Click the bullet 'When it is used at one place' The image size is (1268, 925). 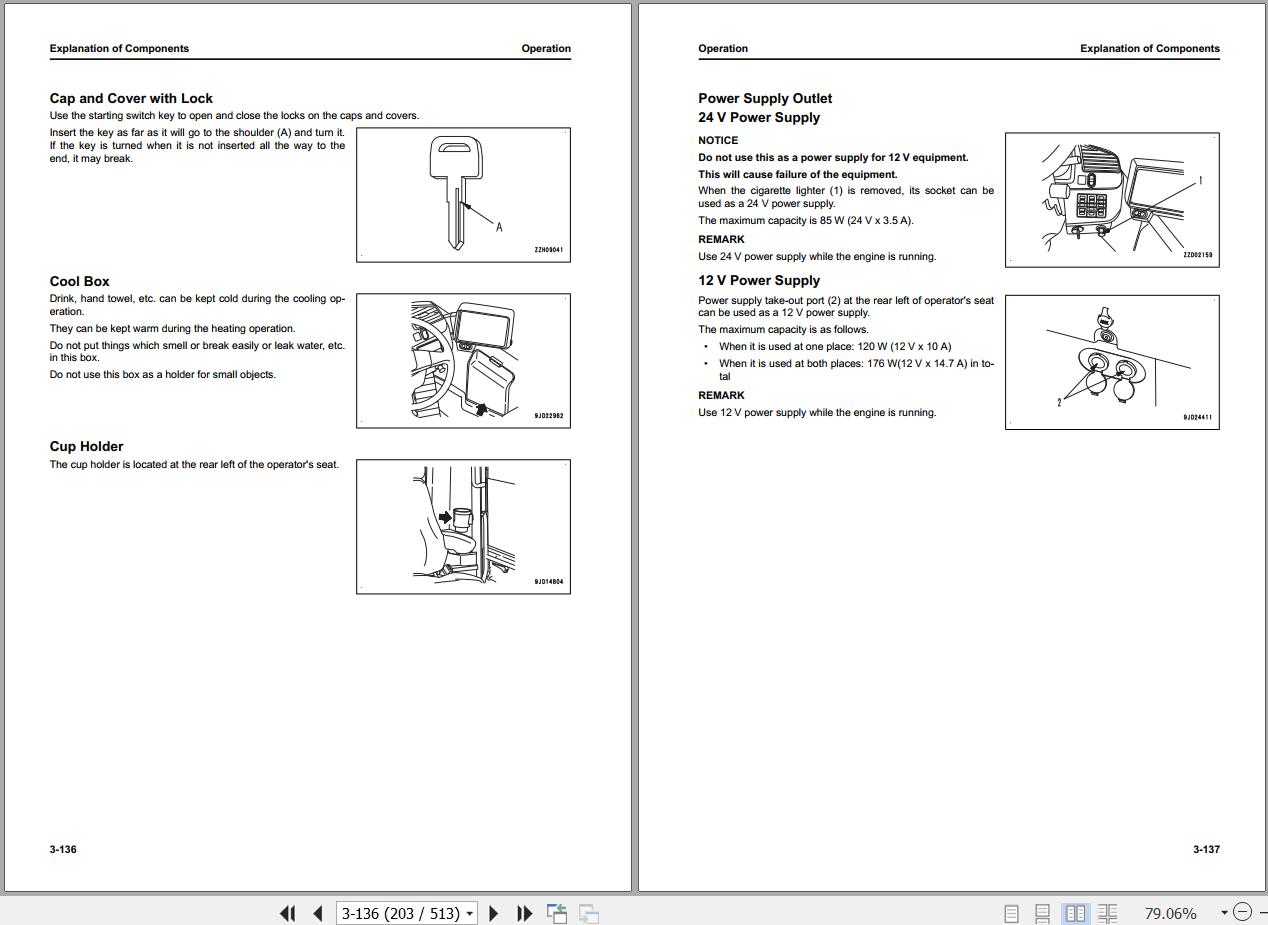coord(835,346)
